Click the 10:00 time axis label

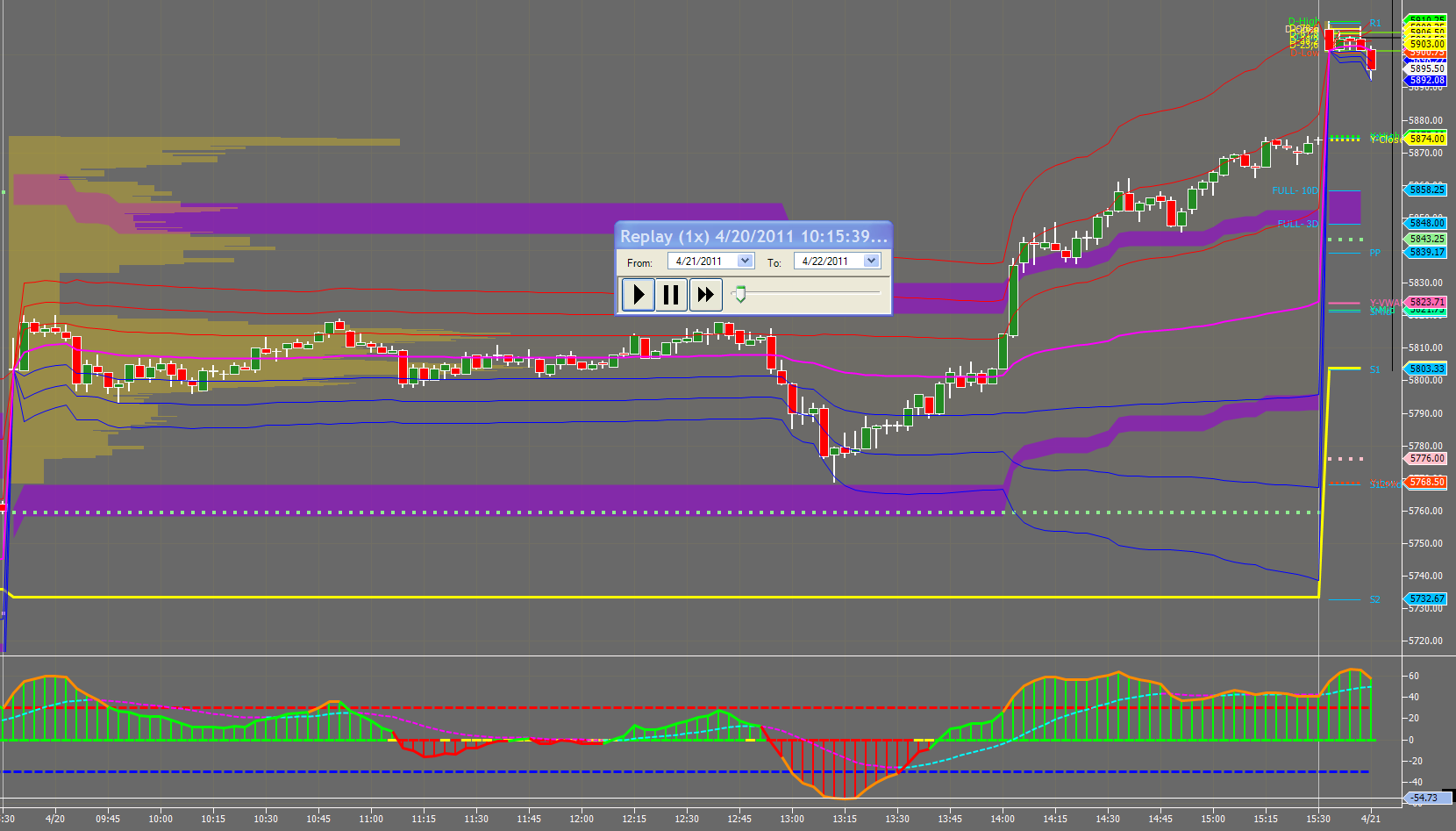pyautogui.click(x=161, y=819)
